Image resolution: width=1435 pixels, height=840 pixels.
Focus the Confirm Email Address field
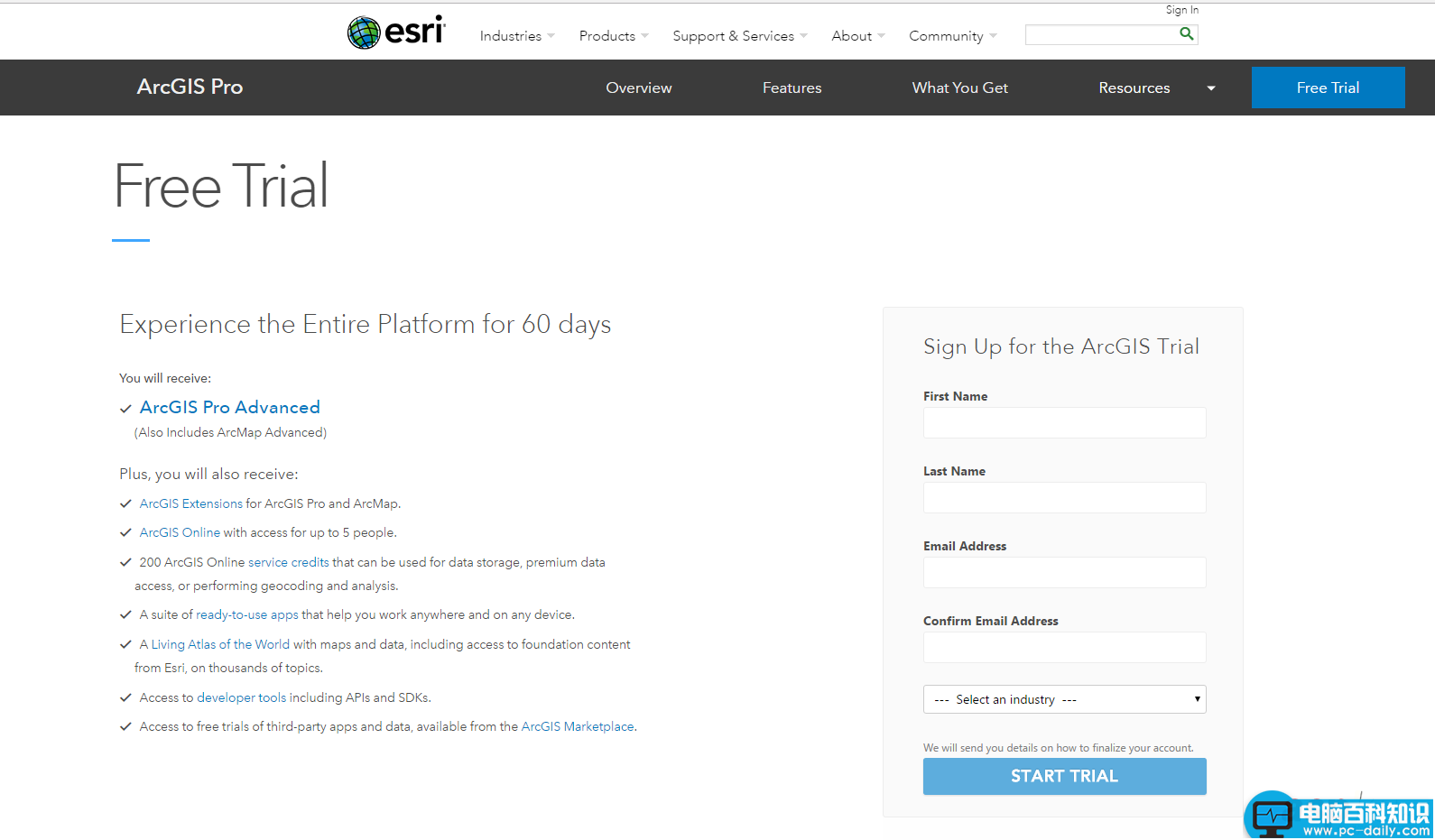(1065, 647)
